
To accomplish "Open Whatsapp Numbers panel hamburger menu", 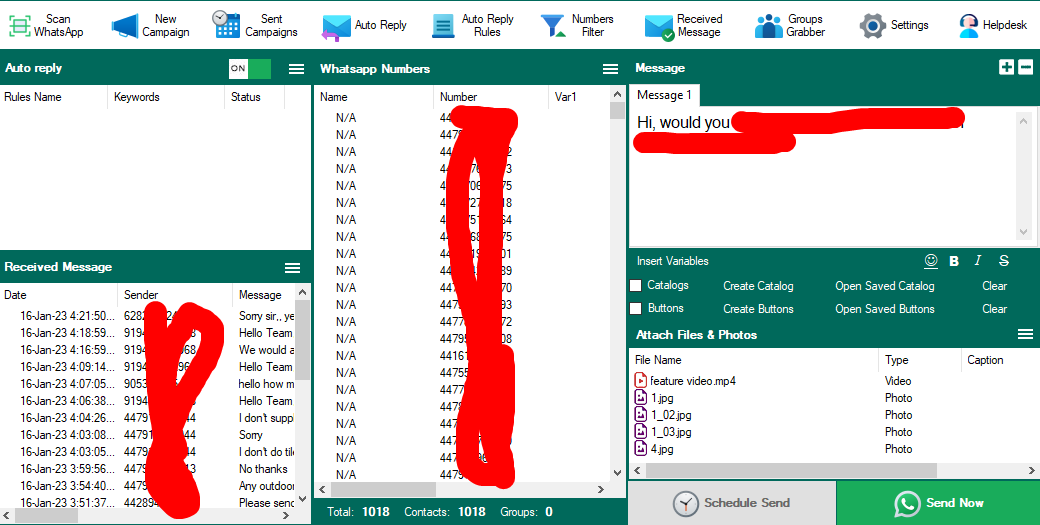I will point(610,69).
